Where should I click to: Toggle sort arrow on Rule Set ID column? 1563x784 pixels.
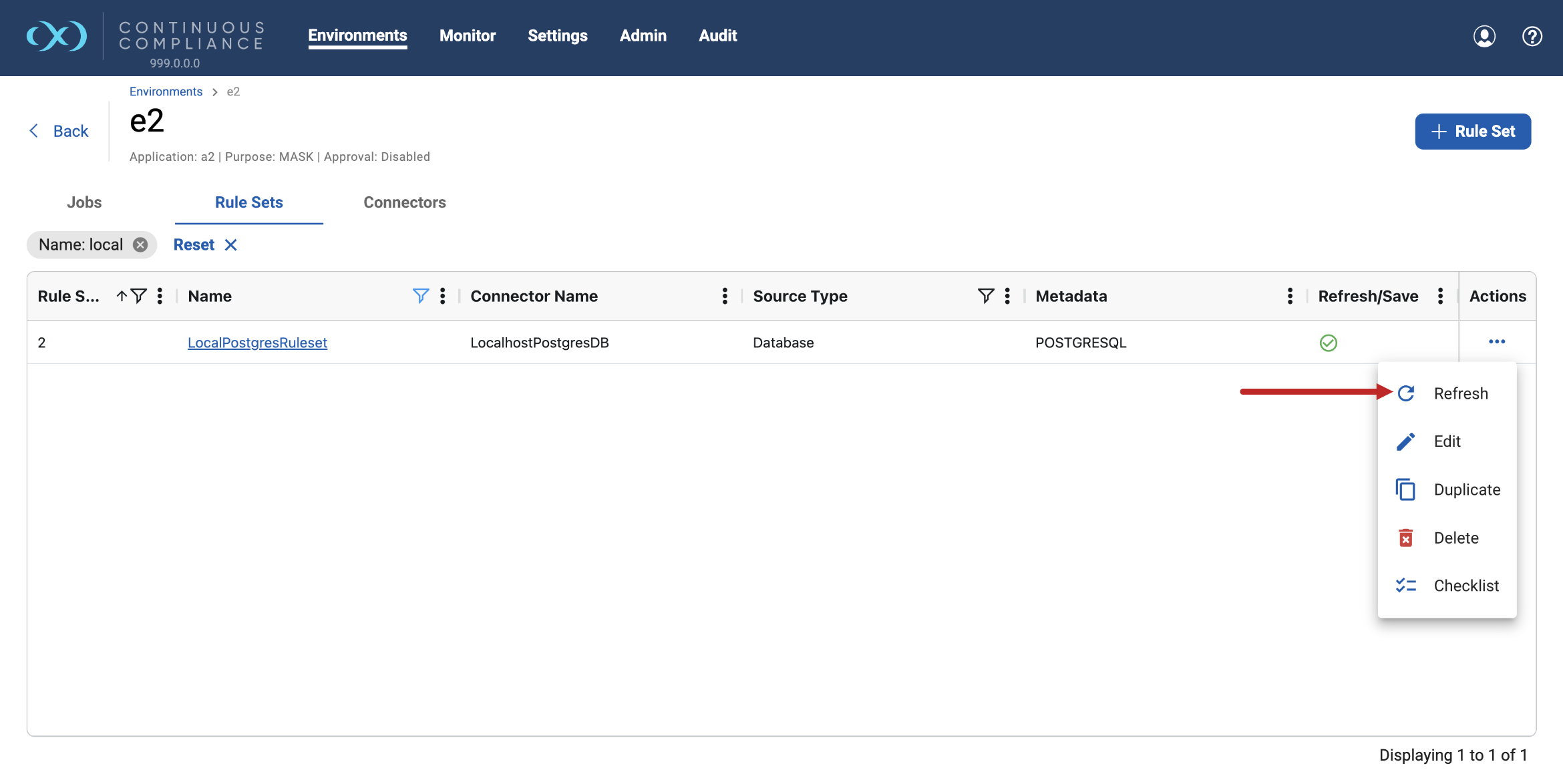122,296
